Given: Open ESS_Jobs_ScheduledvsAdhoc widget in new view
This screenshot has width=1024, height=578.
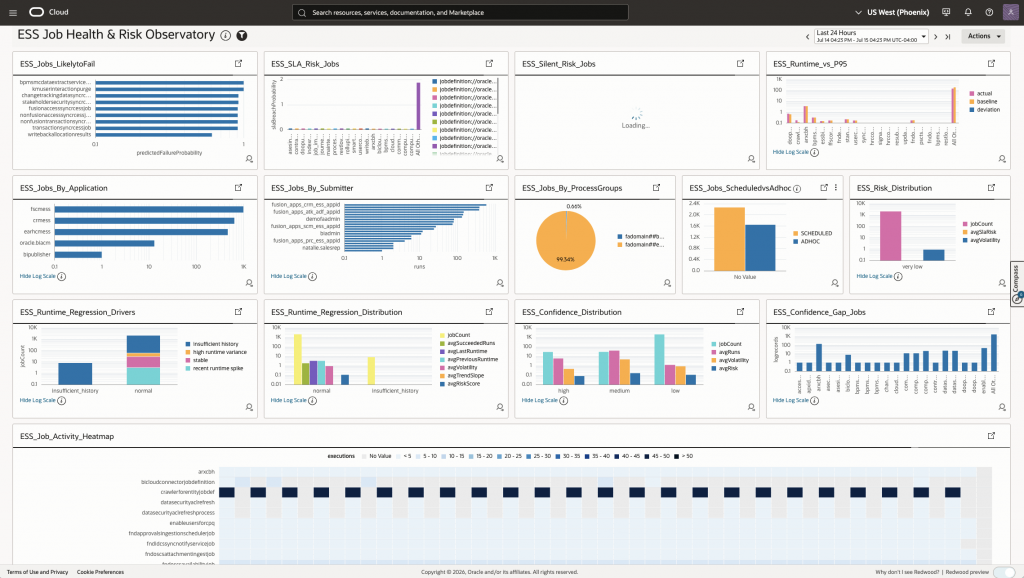Looking at the screenshot, I should tap(824, 187).
